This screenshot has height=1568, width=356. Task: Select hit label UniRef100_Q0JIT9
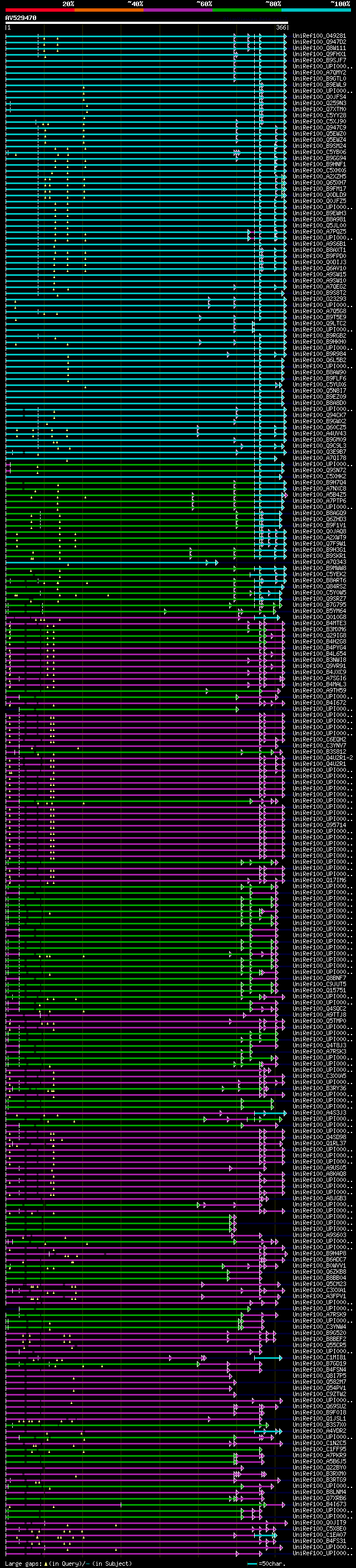pos(319,1522)
